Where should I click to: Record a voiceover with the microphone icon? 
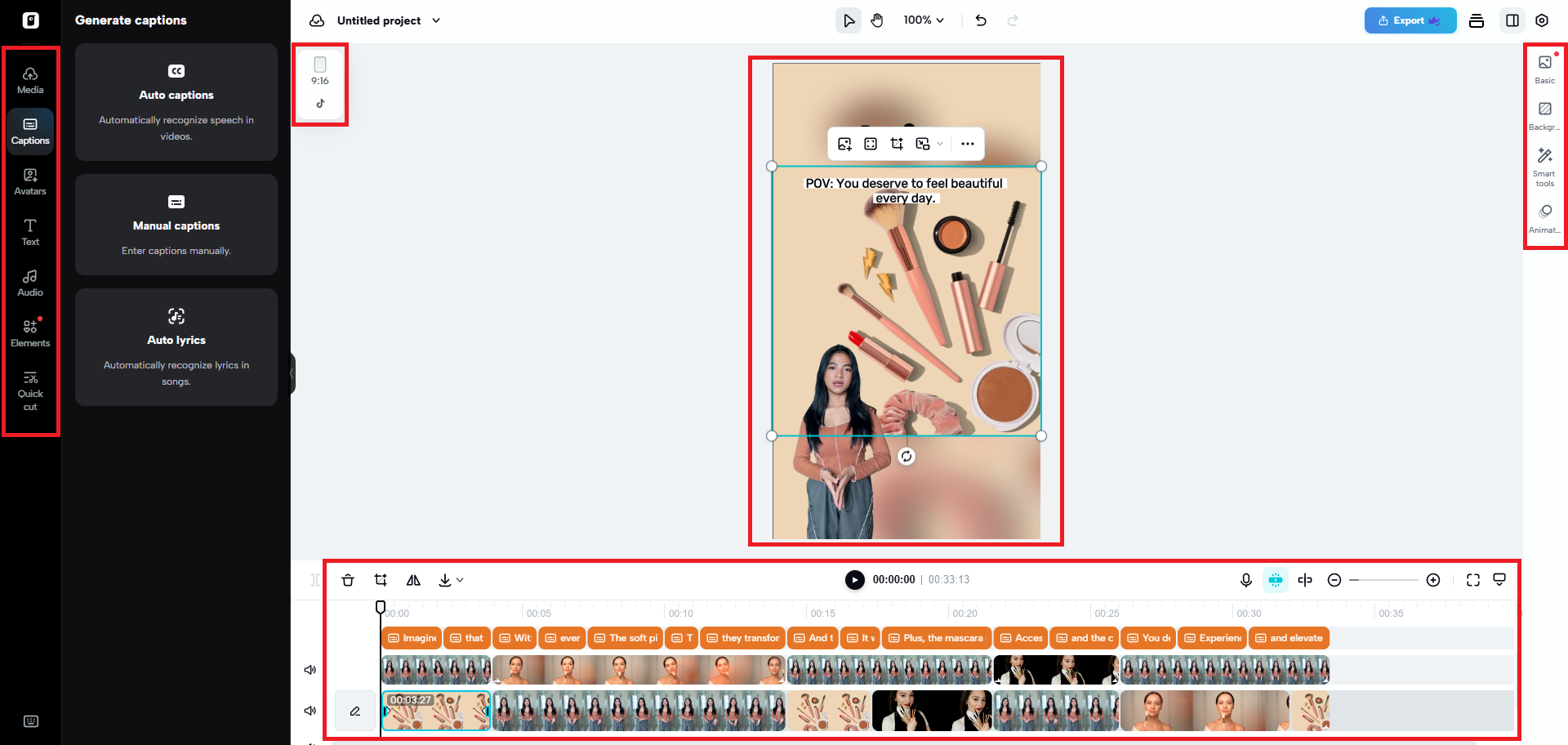coord(1245,579)
